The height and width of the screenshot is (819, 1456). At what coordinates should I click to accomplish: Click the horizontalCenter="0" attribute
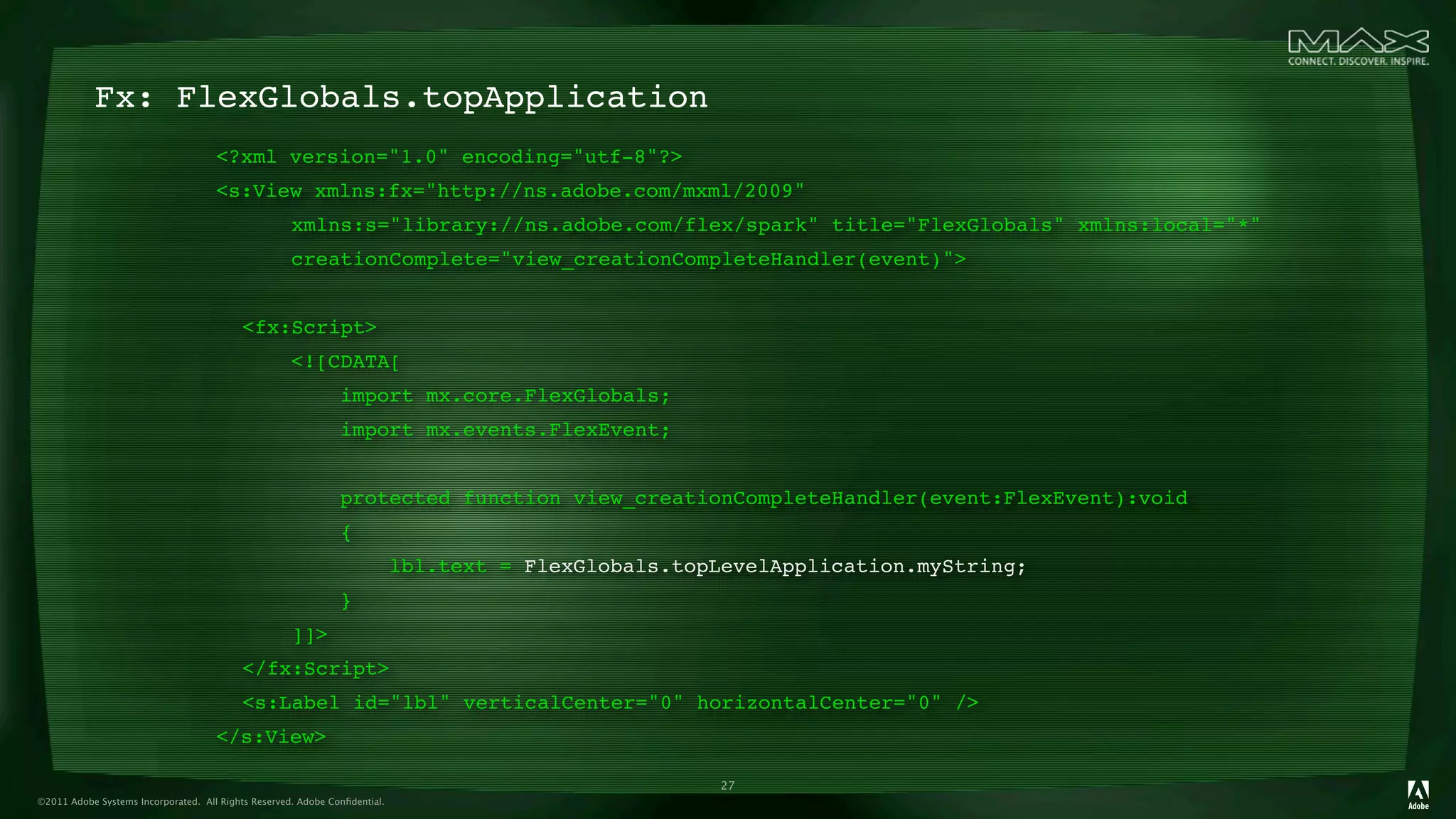pos(819,703)
